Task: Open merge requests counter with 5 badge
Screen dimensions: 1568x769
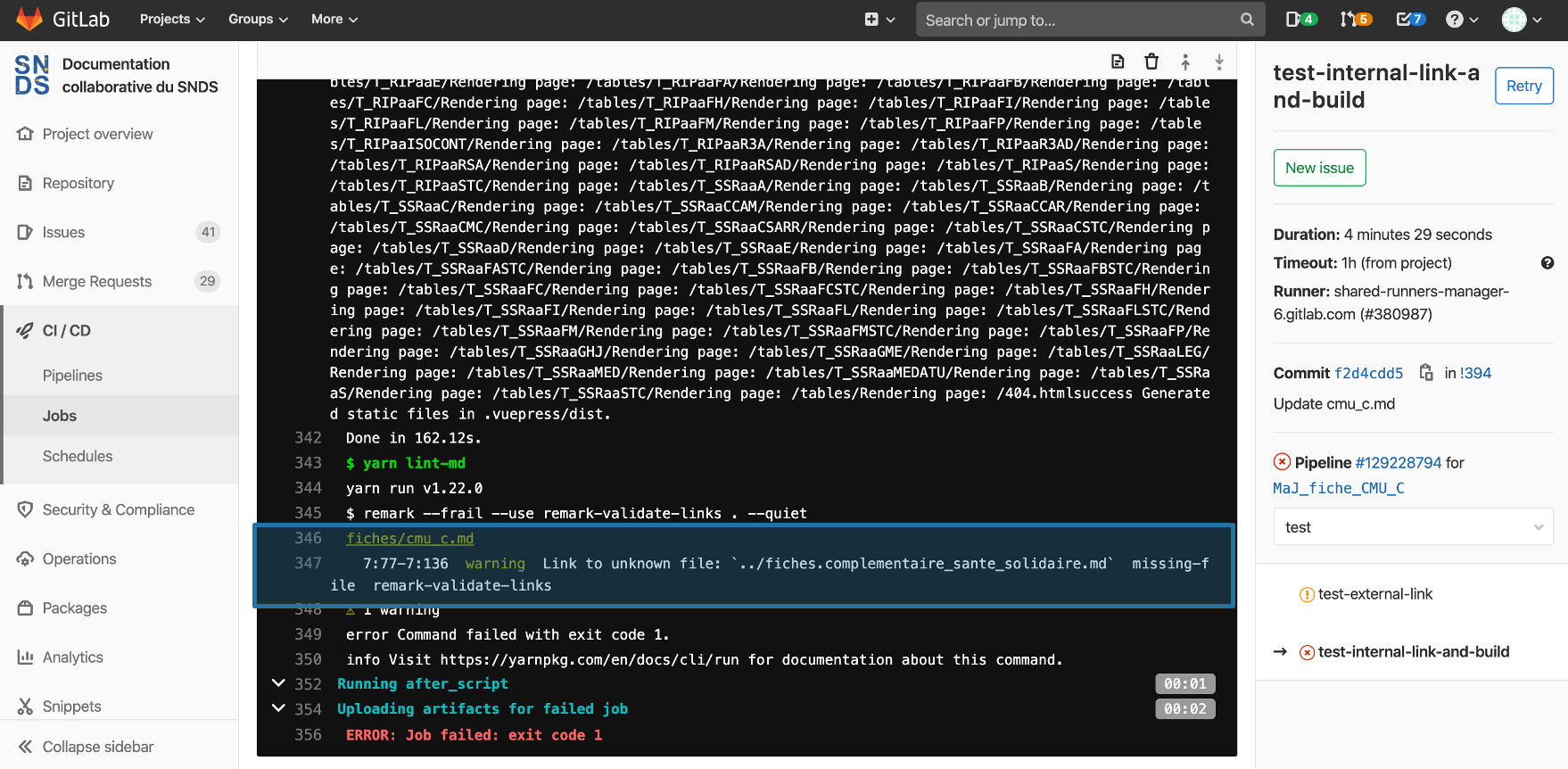Action: tap(1356, 20)
